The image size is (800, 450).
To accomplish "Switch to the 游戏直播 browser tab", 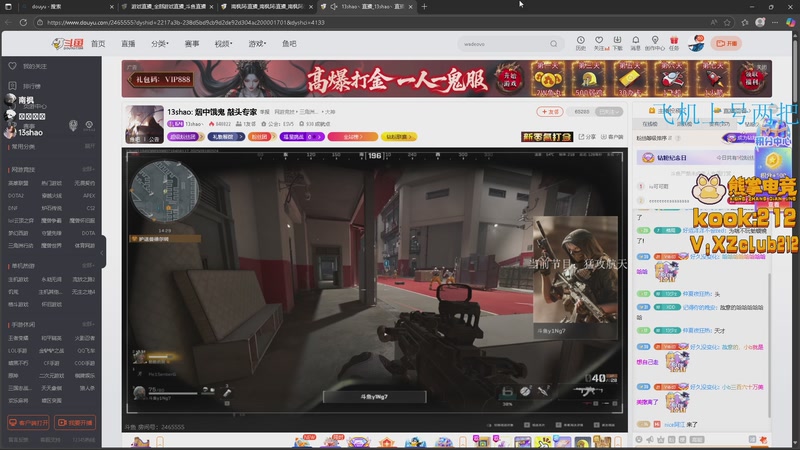I will [x=167, y=7].
